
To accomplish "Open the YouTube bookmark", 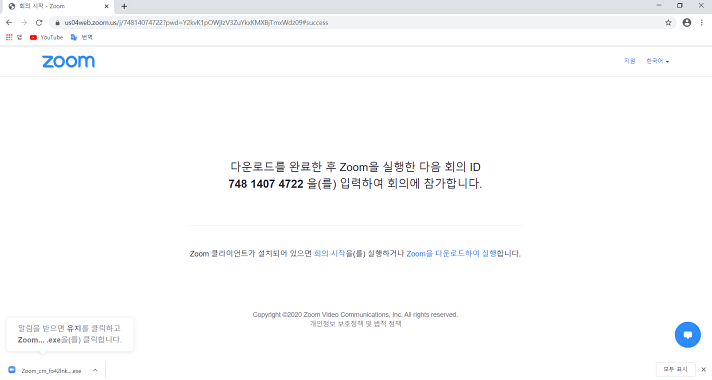I will [46, 37].
